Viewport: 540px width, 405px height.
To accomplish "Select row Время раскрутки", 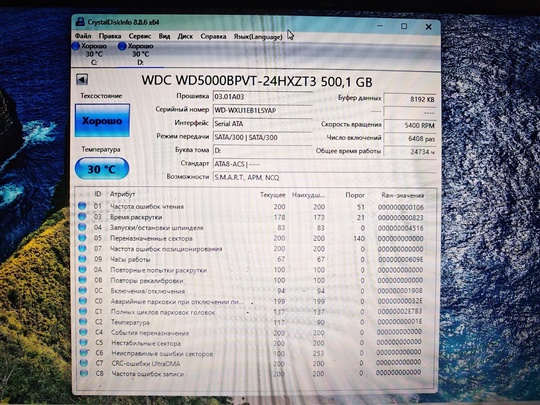I will [256, 217].
